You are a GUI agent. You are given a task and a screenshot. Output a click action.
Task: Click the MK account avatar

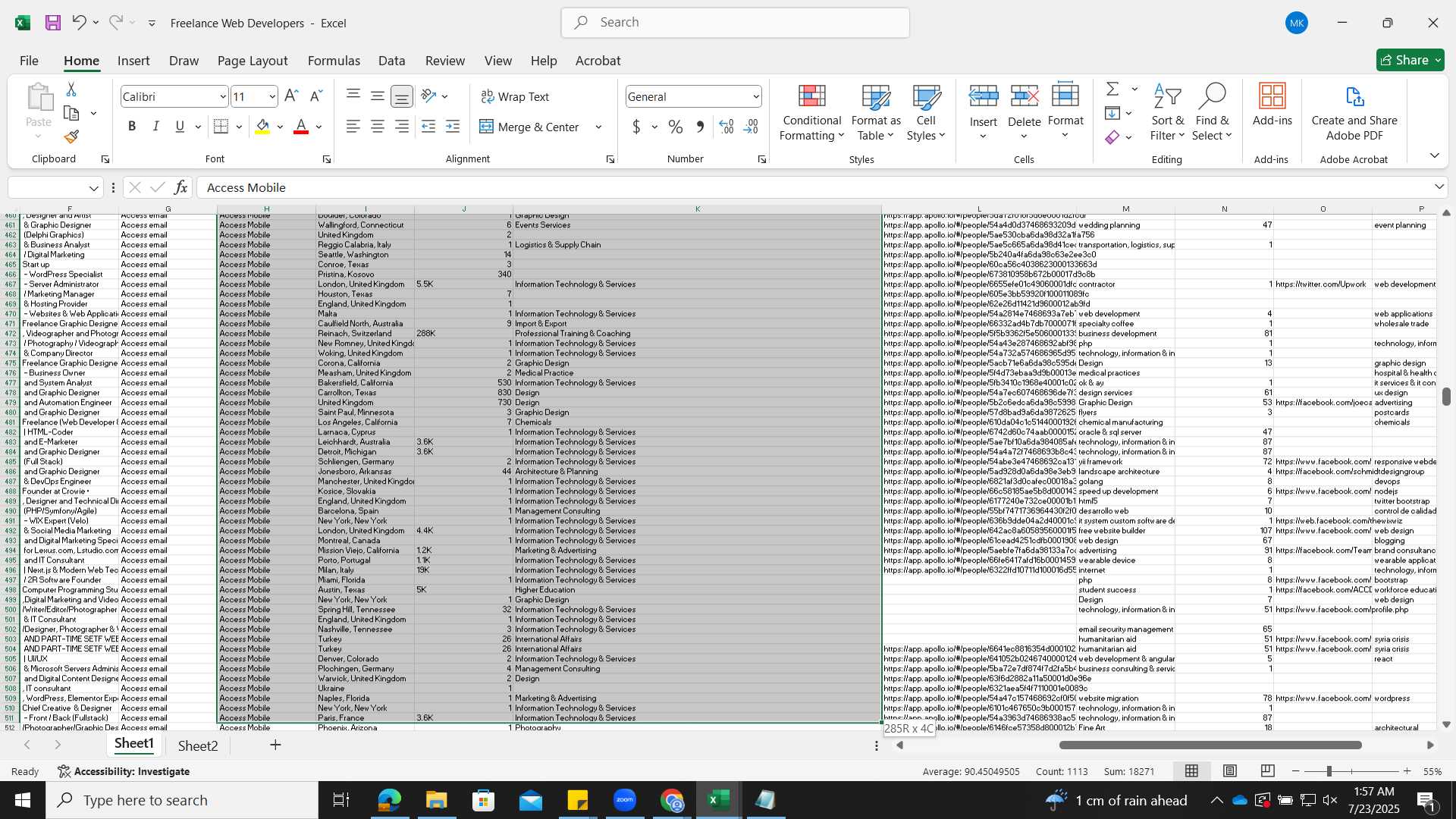tap(1297, 23)
